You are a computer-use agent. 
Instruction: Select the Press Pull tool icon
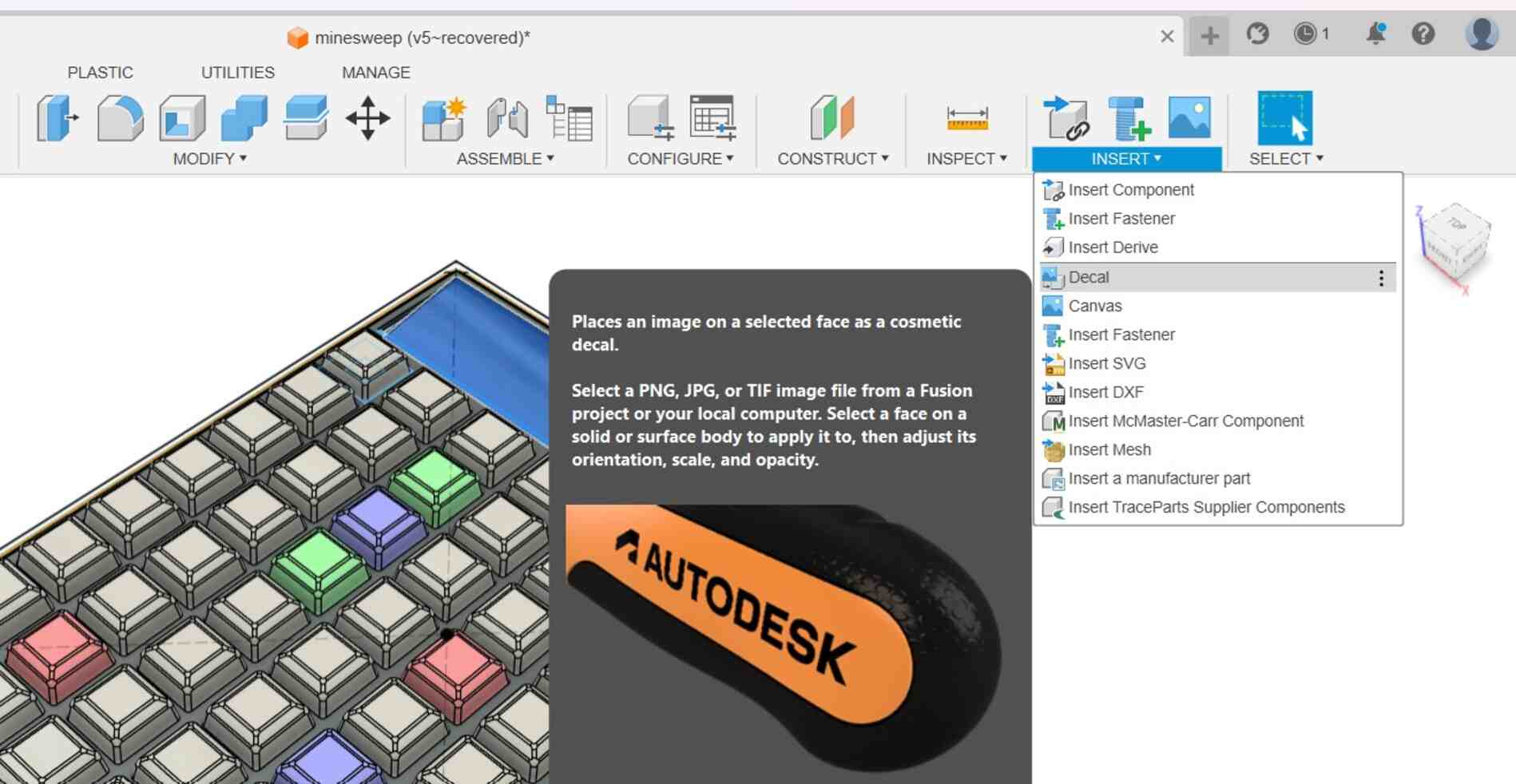point(58,118)
